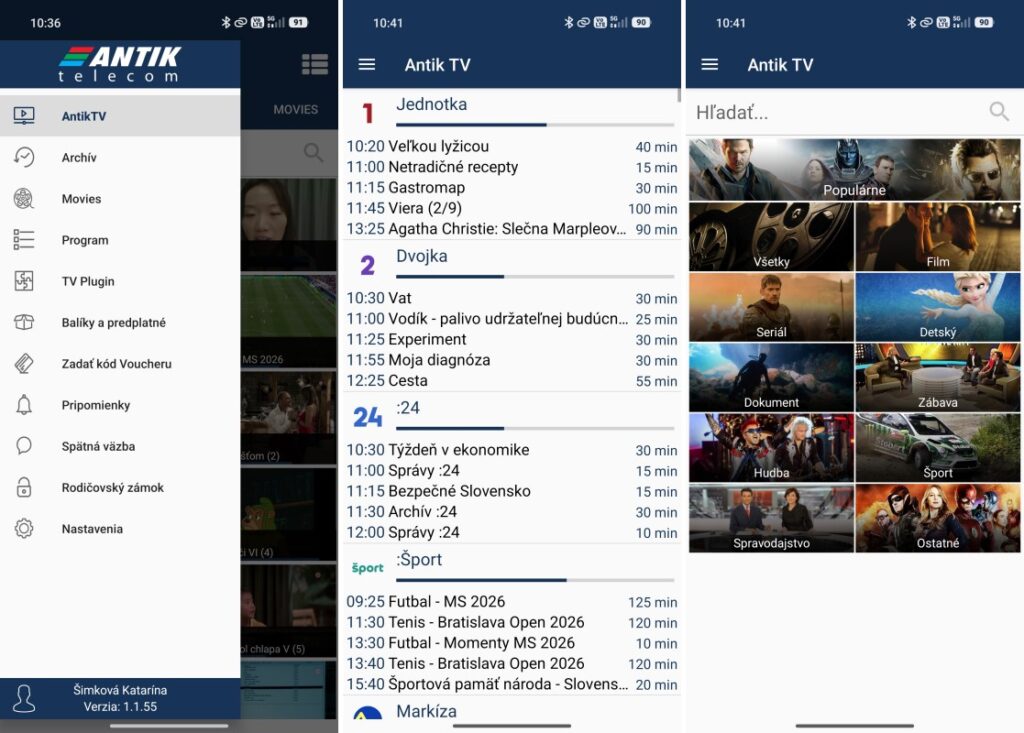1024x733 pixels.
Task: Tap the dimmed search icon behind side menu
Action: pos(313,152)
